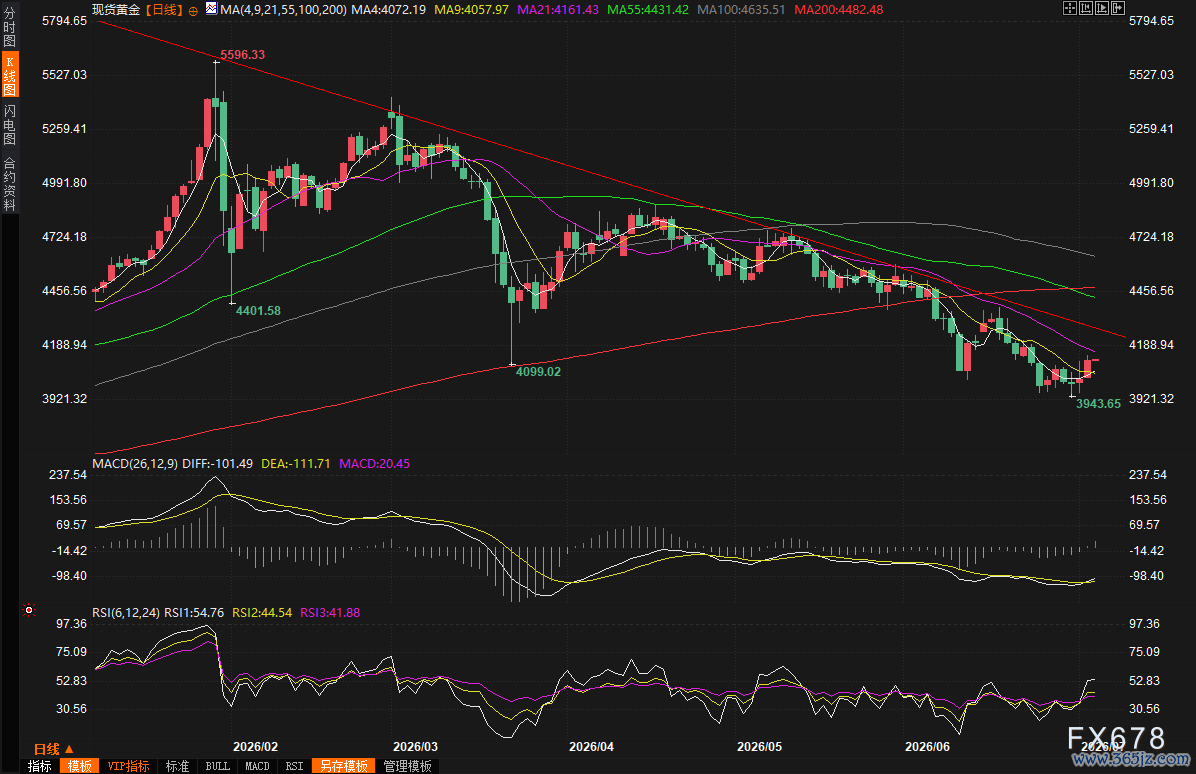Click the gray MA100:4635.51 value

point(741,10)
